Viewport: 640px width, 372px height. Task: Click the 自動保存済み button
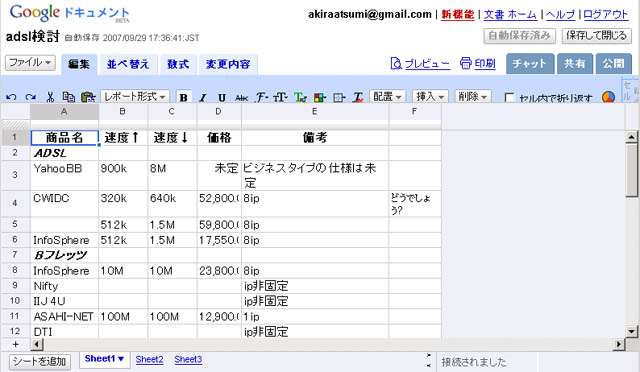[519, 36]
